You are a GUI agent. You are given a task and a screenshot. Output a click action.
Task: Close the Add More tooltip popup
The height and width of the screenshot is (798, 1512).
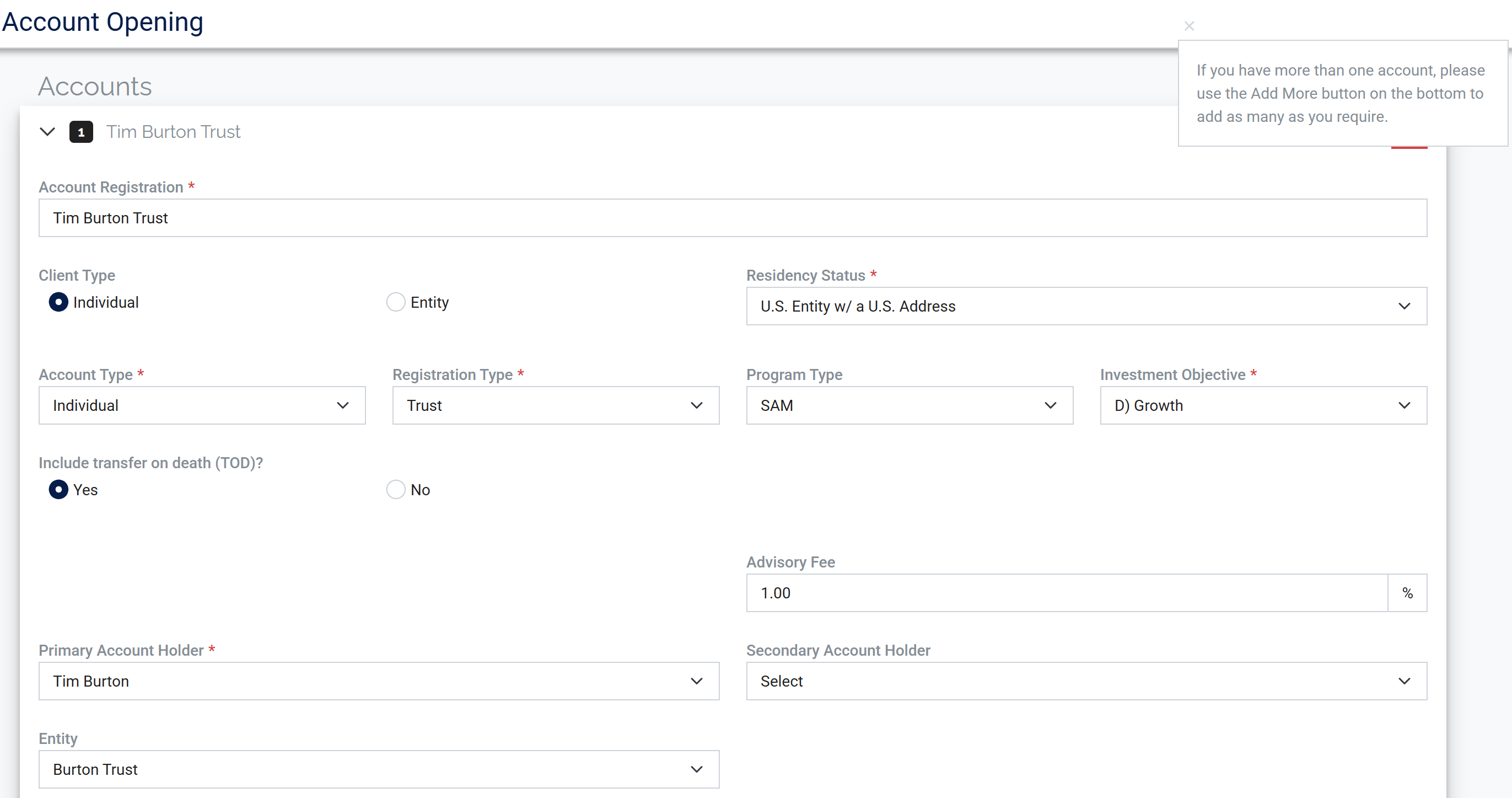[x=1189, y=26]
